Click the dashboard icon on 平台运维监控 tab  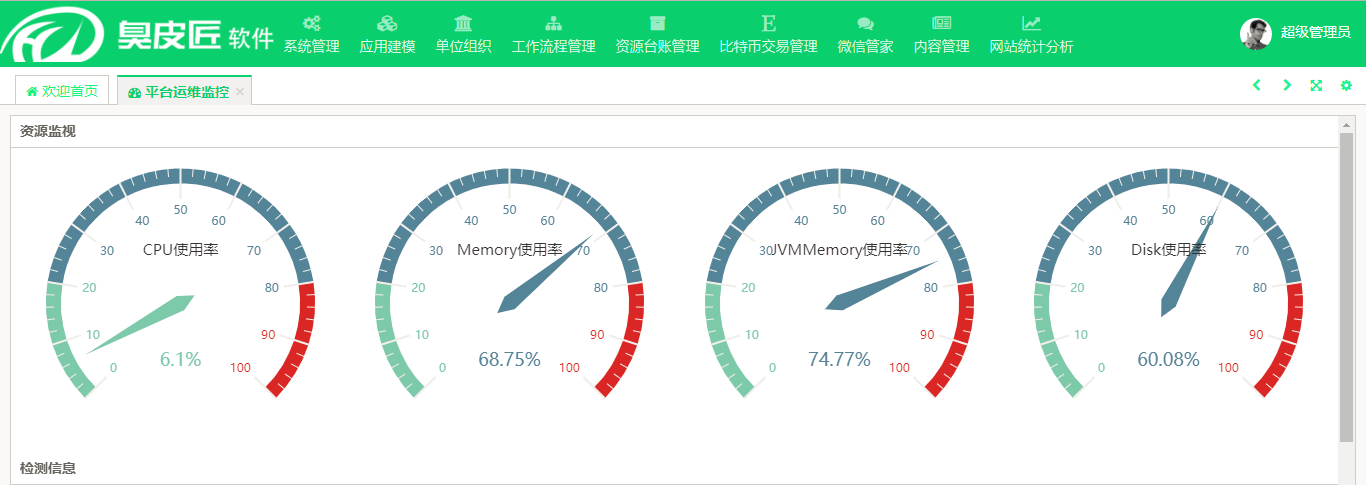pyautogui.click(x=135, y=92)
